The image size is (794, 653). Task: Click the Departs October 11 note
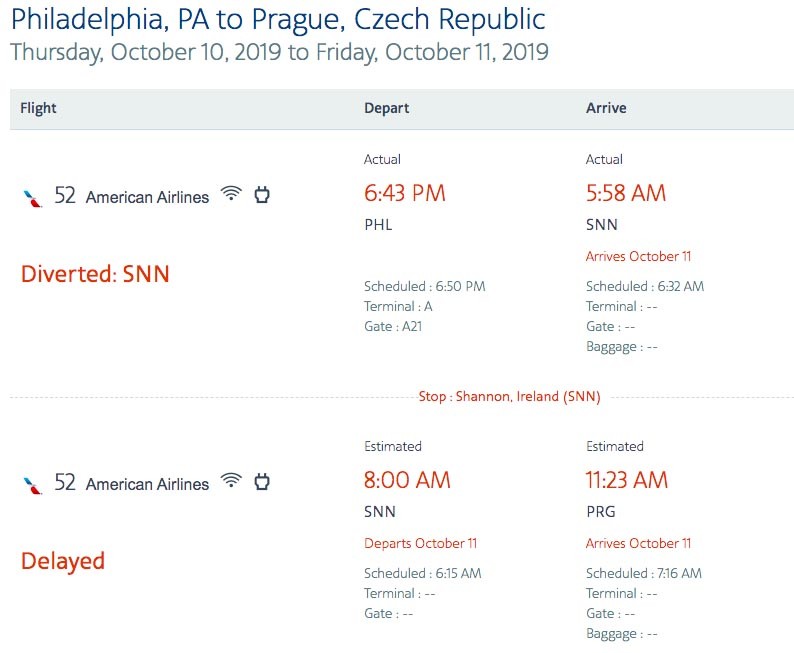(x=420, y=543)
